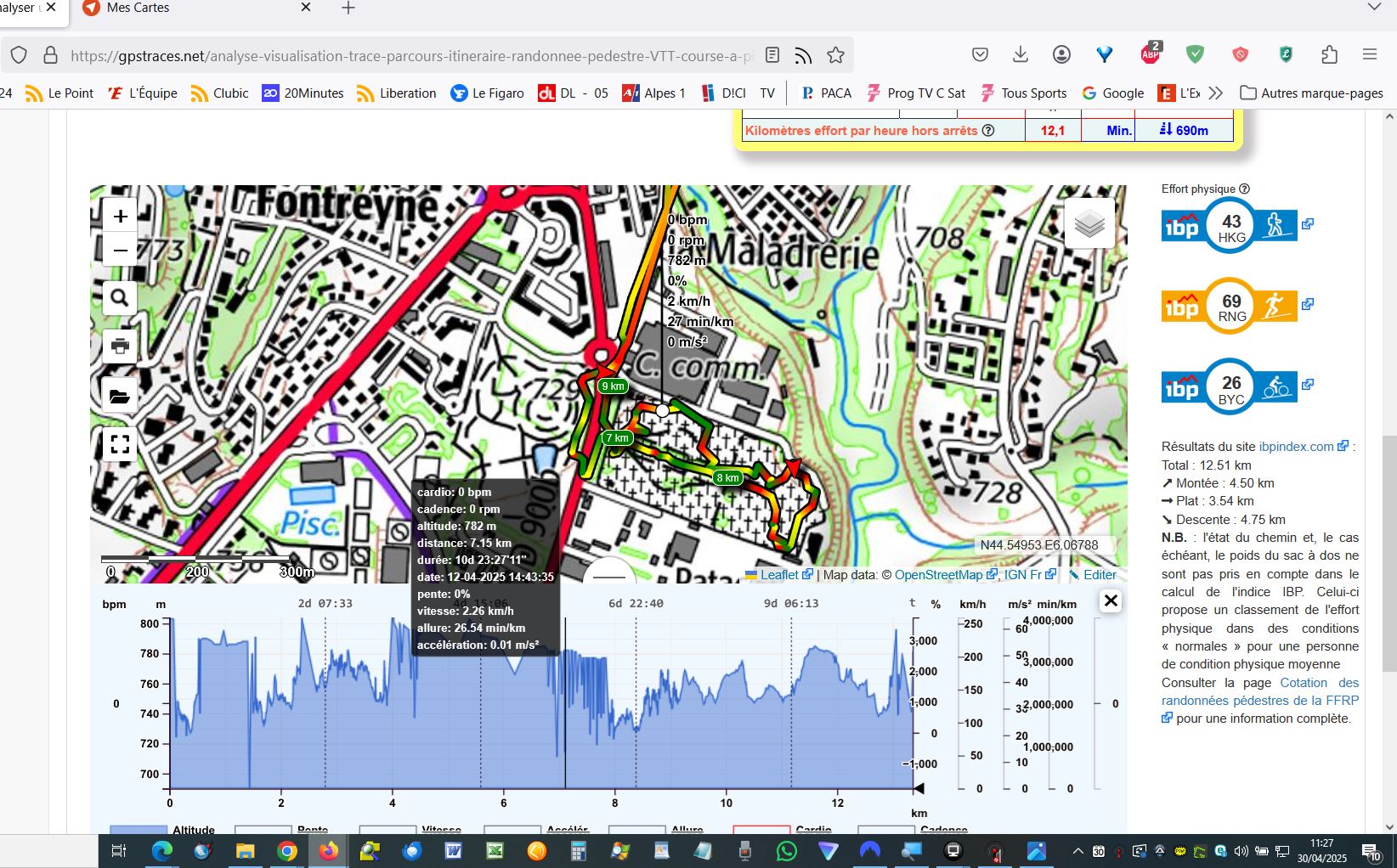The image size is (1397, 868).
Task: Open the 20Minutes bookmark
Action: 303,93
